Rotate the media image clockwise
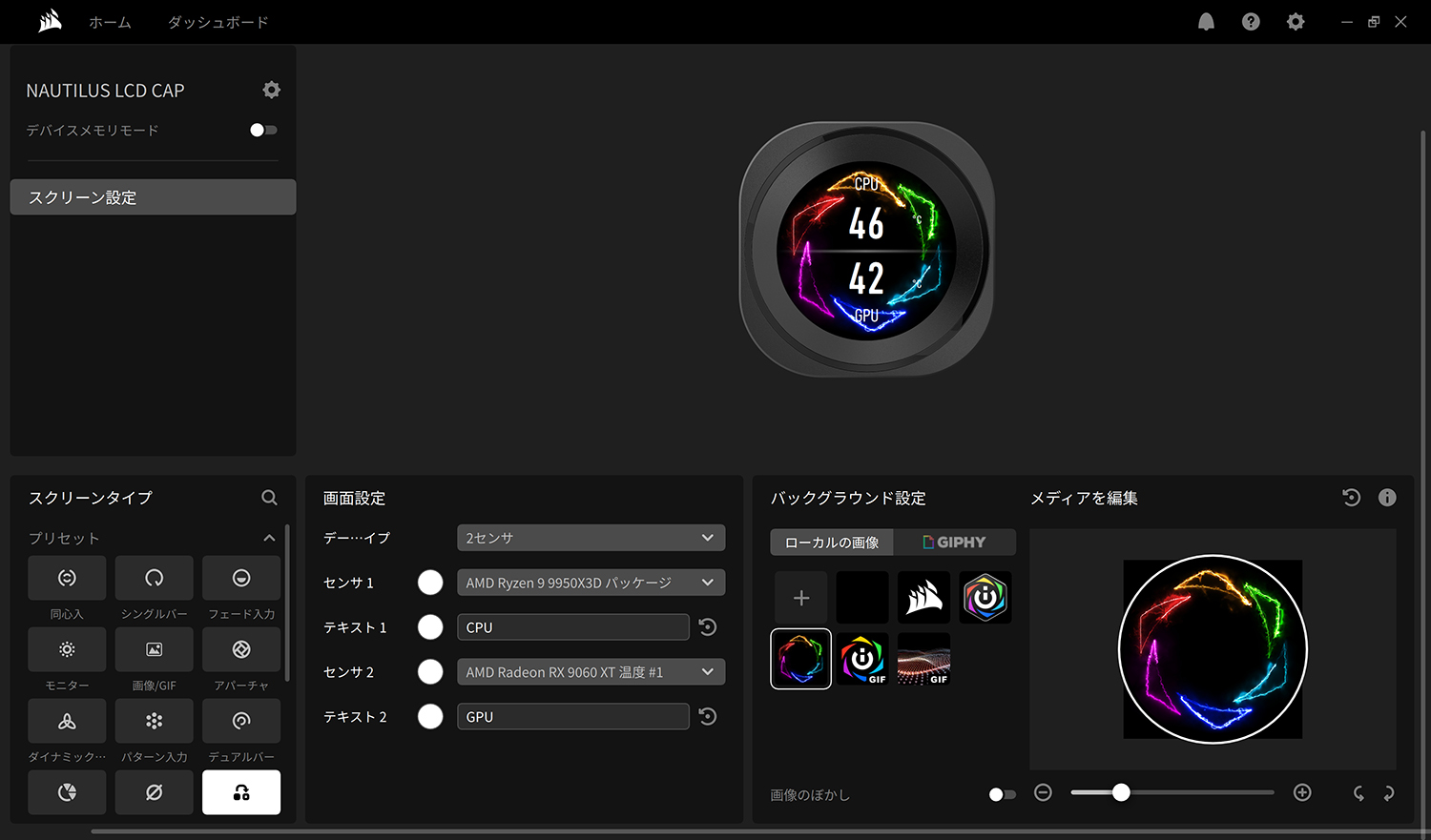The width and height of the screenshot is (1431, 840). pos(1389,793)
